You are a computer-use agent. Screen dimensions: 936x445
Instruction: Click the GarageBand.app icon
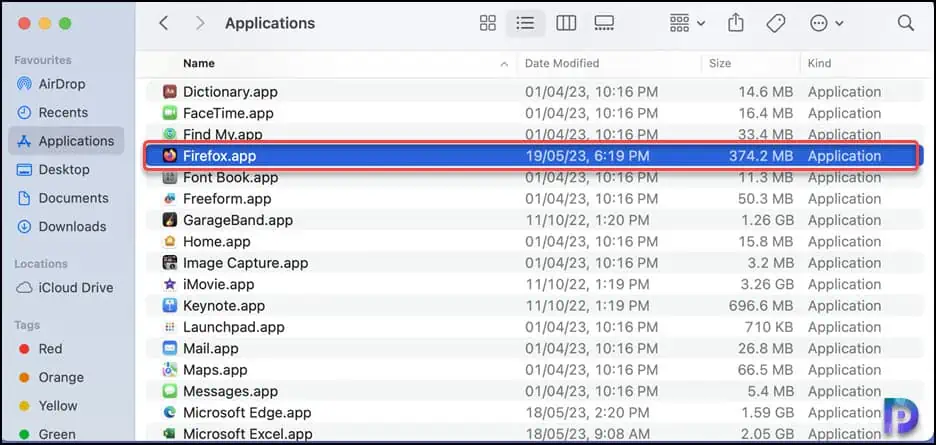(170, 220)
